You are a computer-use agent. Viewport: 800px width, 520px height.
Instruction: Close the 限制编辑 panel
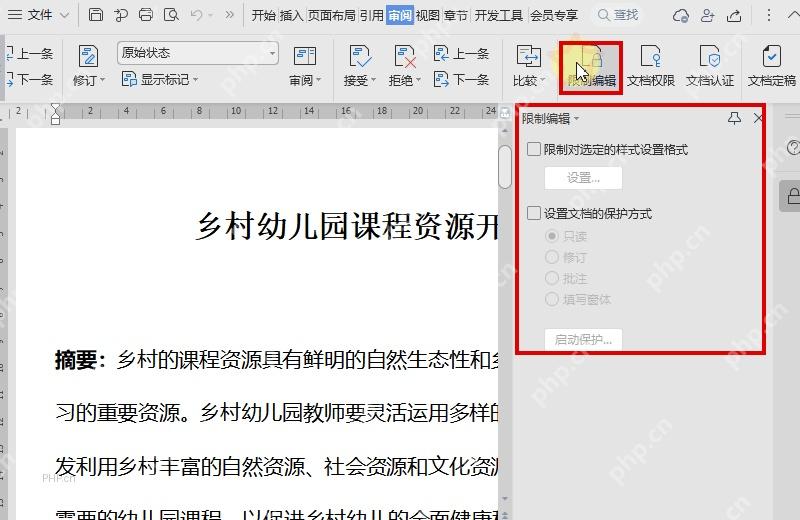click(758, 119)
